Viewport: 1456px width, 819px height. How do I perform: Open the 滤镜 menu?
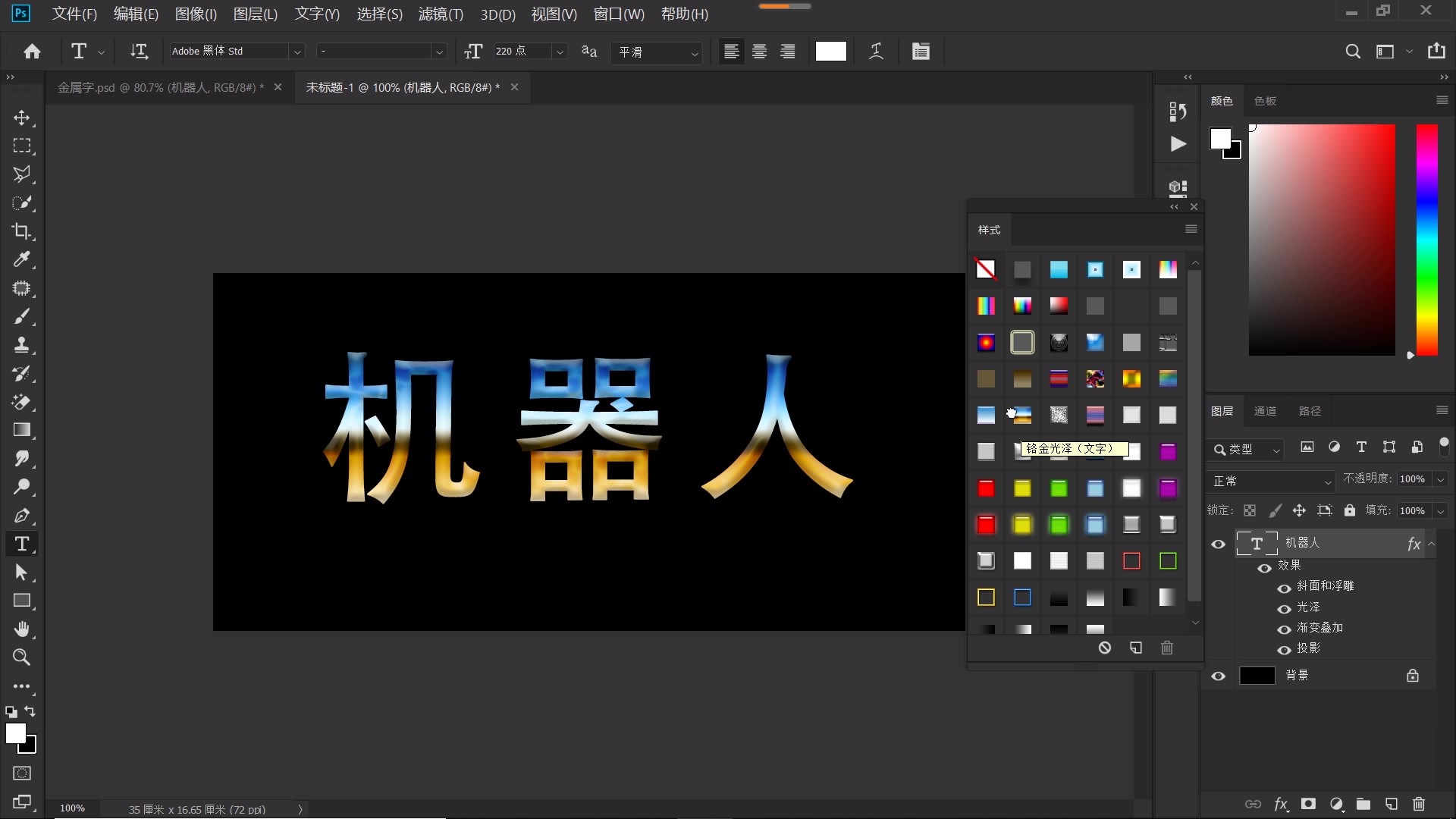(x=441, y=14)
